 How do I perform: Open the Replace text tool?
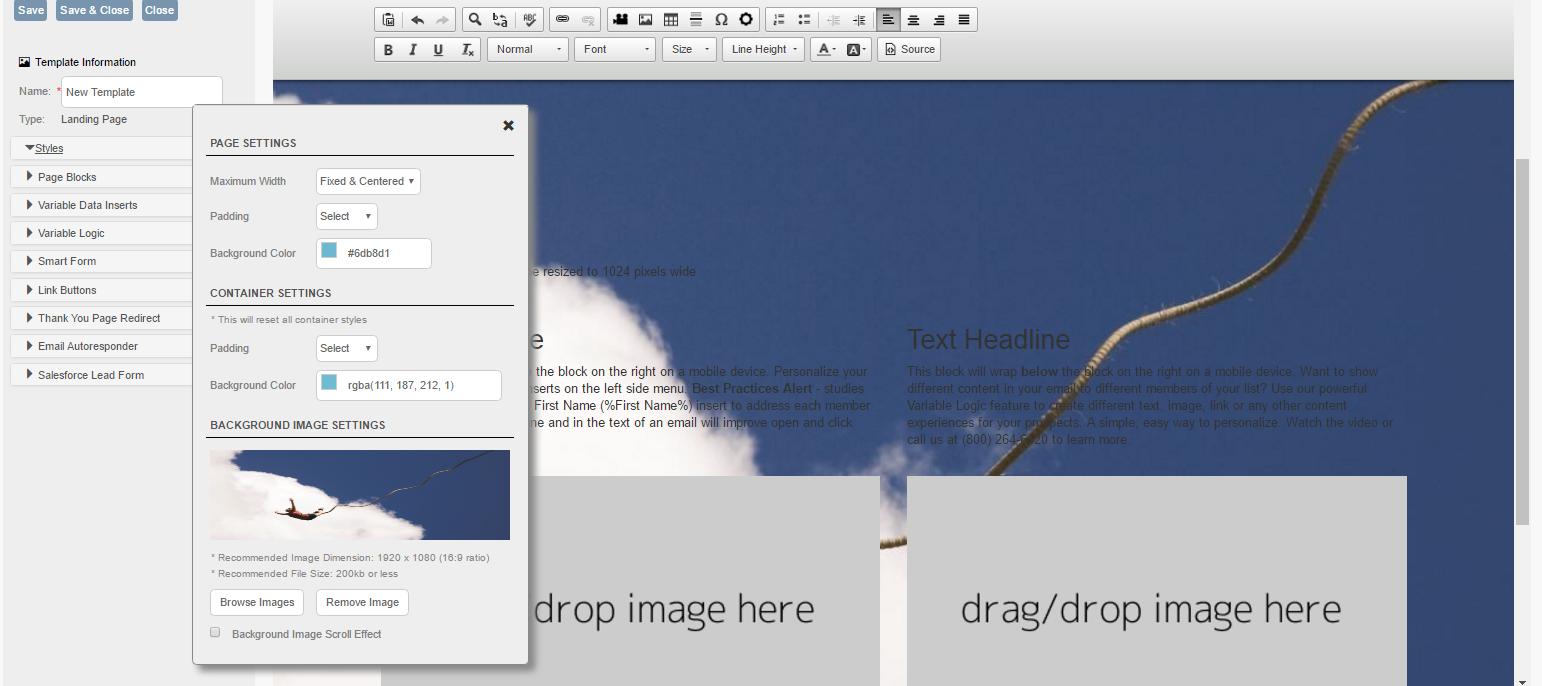tap(500, 20)
